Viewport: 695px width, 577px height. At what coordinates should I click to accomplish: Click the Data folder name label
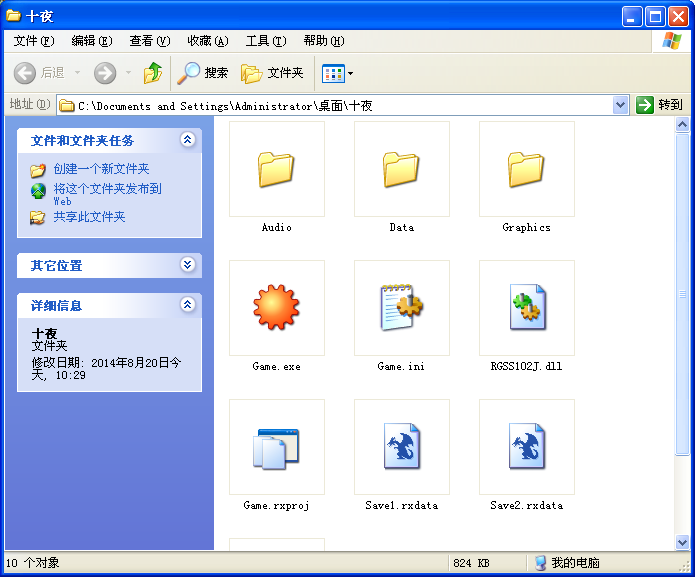tap(402, 227)
